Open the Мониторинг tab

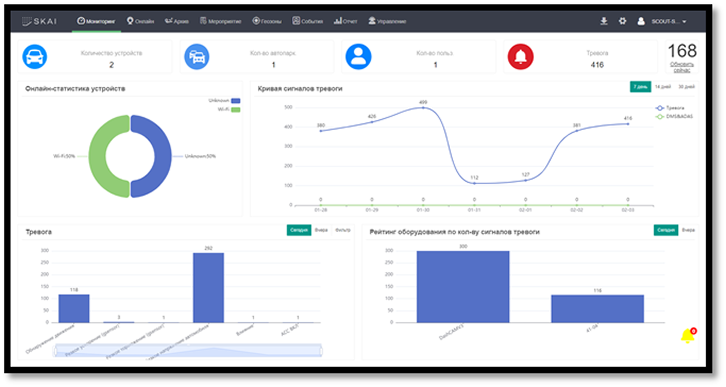96,21
